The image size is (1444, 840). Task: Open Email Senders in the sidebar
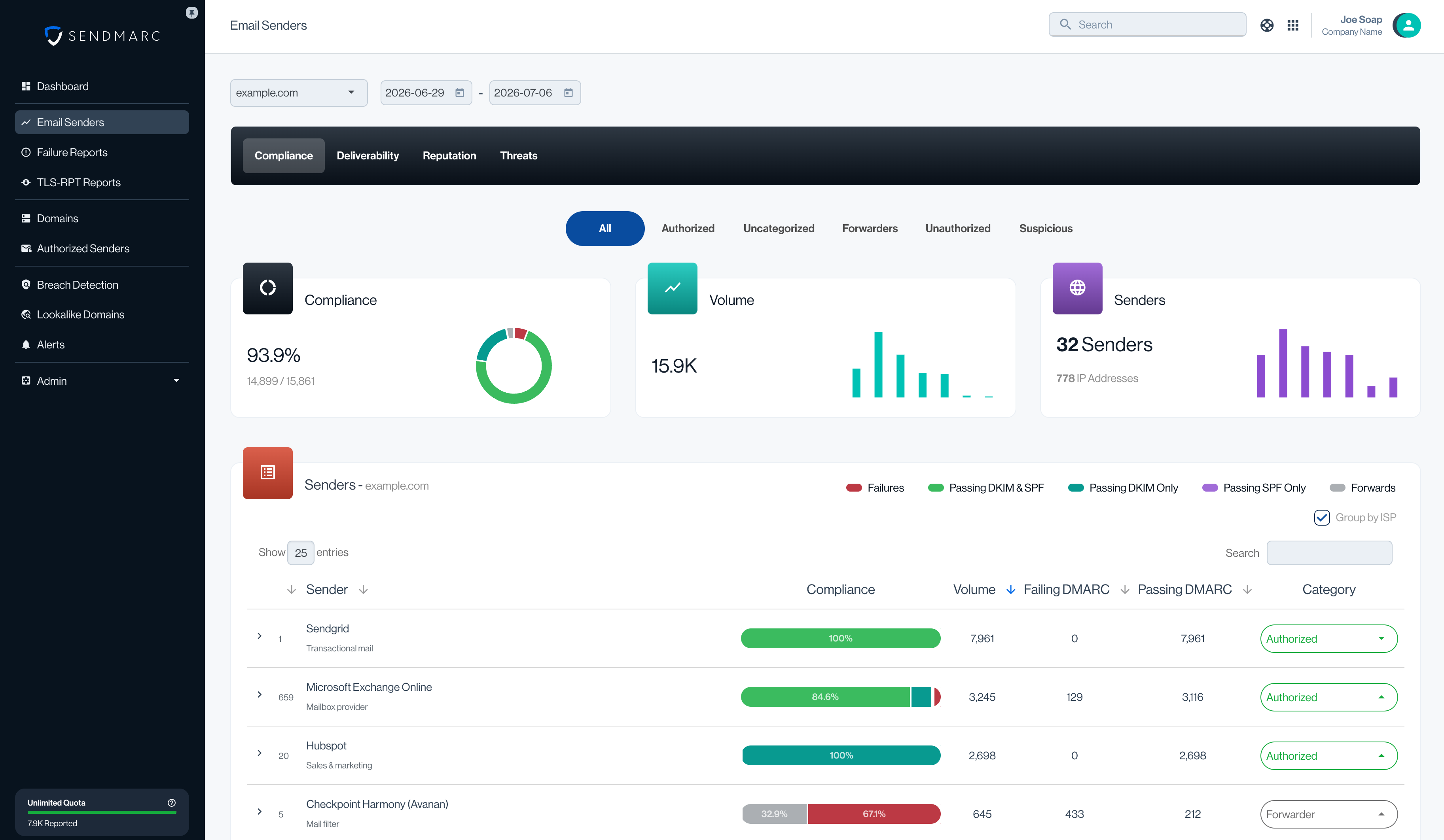pyautogui.click(x=102, y=122)
